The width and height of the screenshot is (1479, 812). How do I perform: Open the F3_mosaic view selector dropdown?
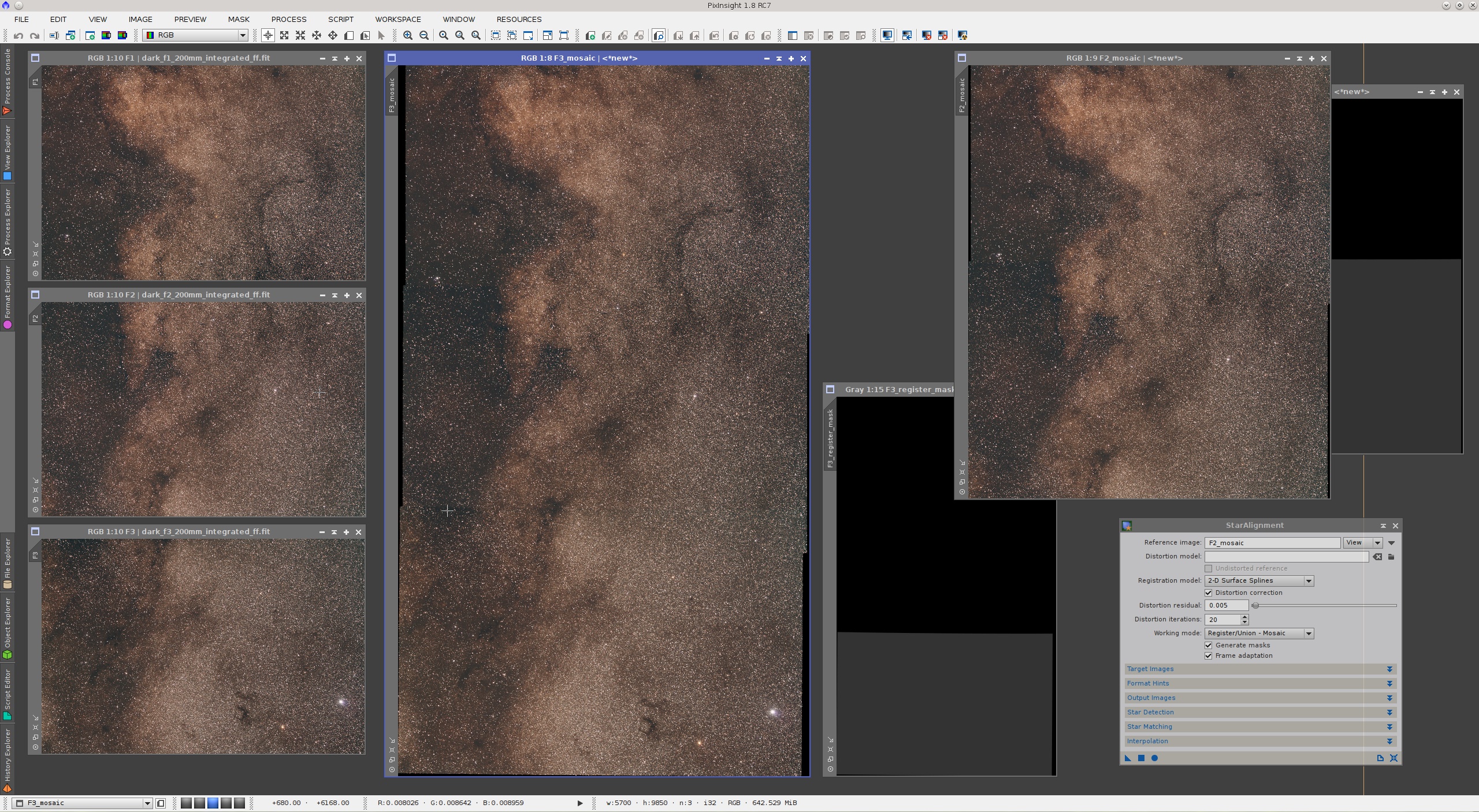tap(83, 803)
